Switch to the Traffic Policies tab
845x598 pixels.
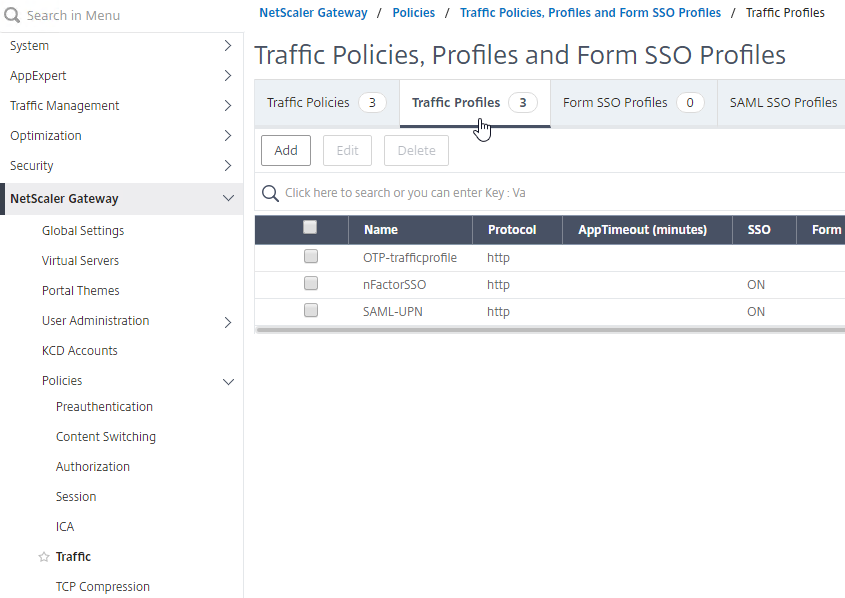[327, 103]
